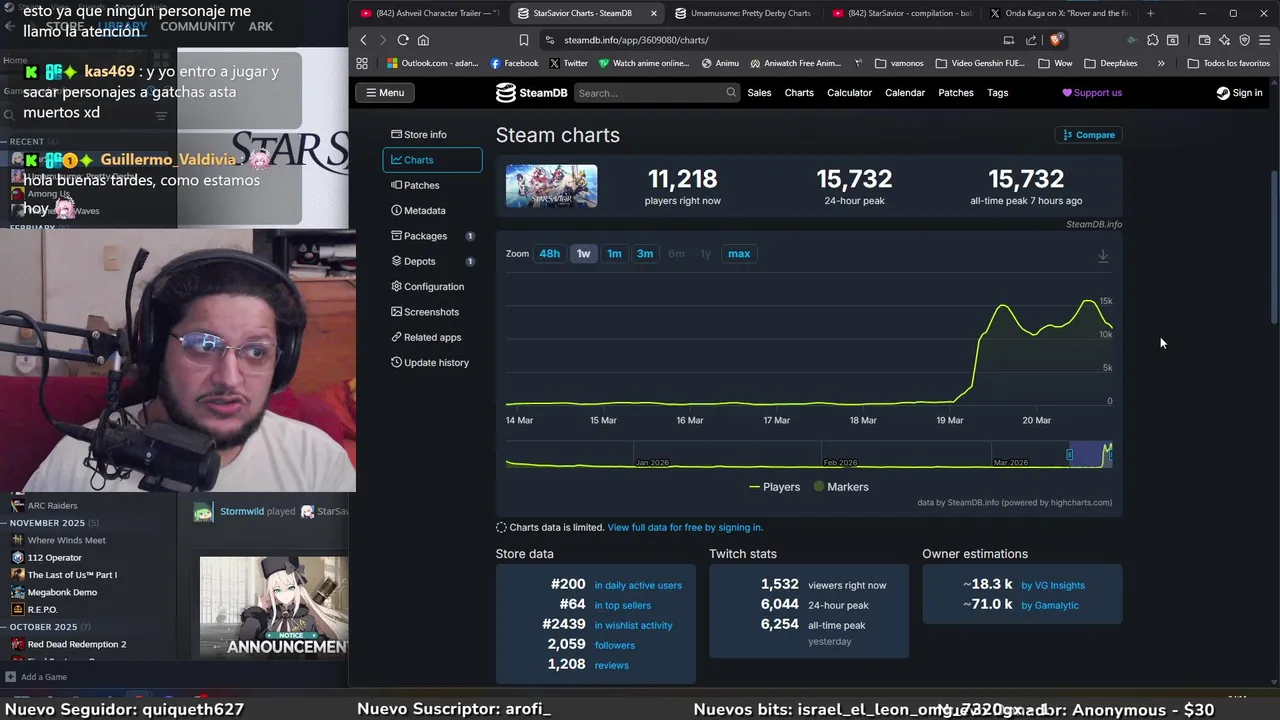This screenshot has width=1280, height=720.
Task: Download the chart via arrow icon
Action: pyautogui.click(x=1103, y=256)
